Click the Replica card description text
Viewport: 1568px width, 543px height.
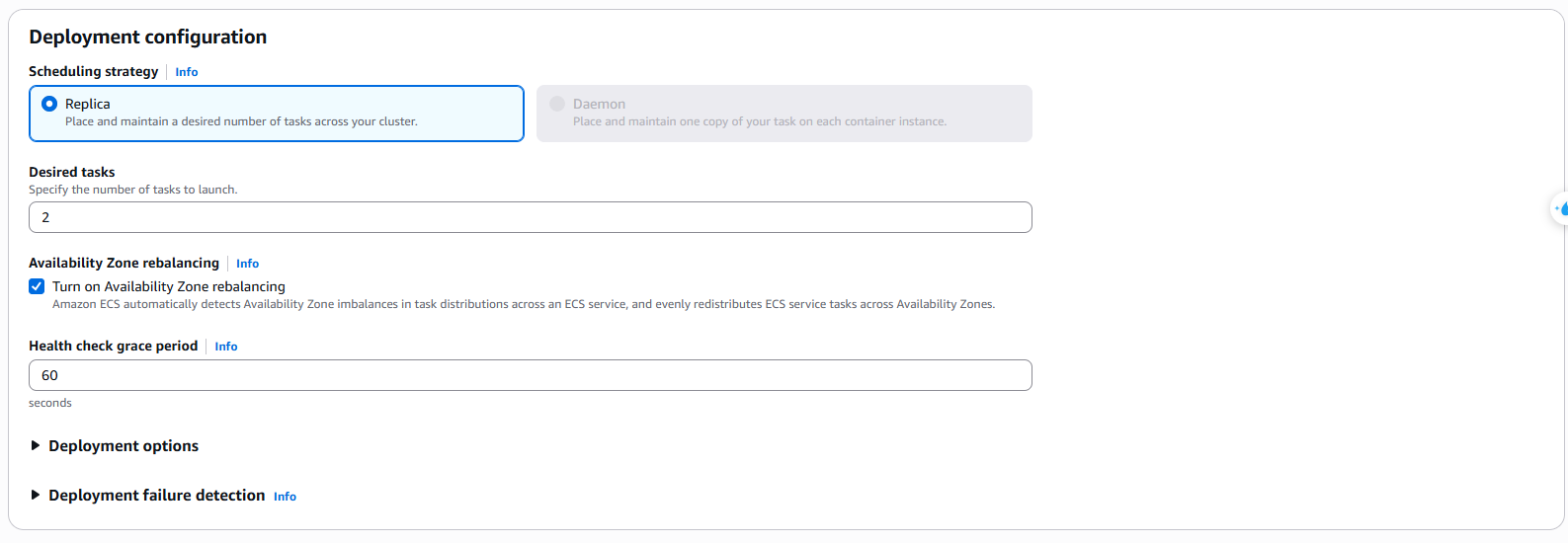point(241,121)
